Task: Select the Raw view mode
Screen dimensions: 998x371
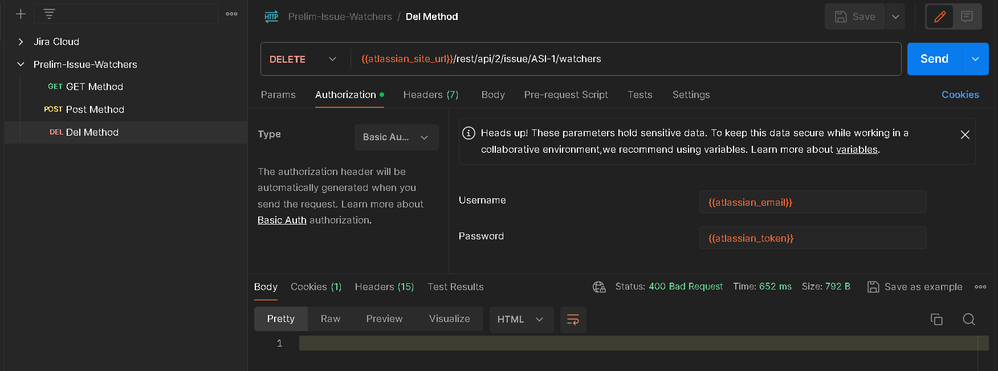Action: pyautogui.click(x=330, y=319)
